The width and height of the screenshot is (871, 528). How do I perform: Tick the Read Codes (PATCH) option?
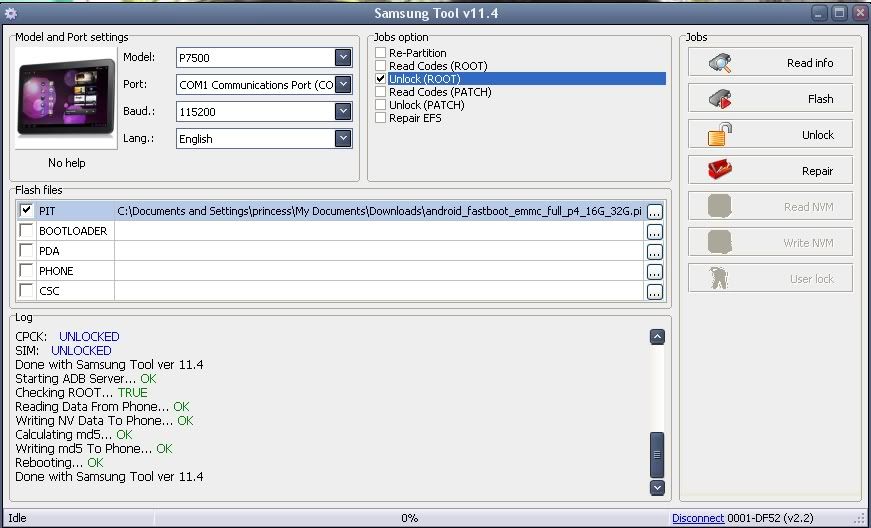(x=380, y=92)
